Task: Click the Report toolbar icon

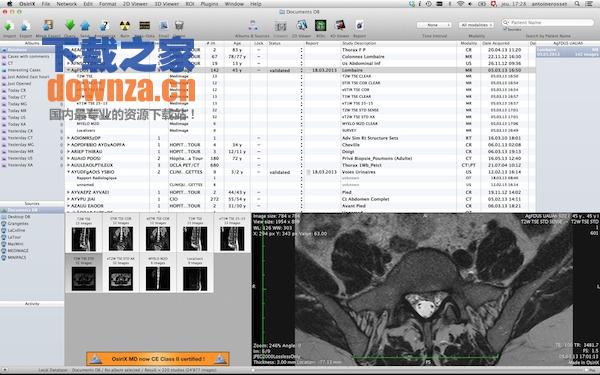Action: click(359, 26)
